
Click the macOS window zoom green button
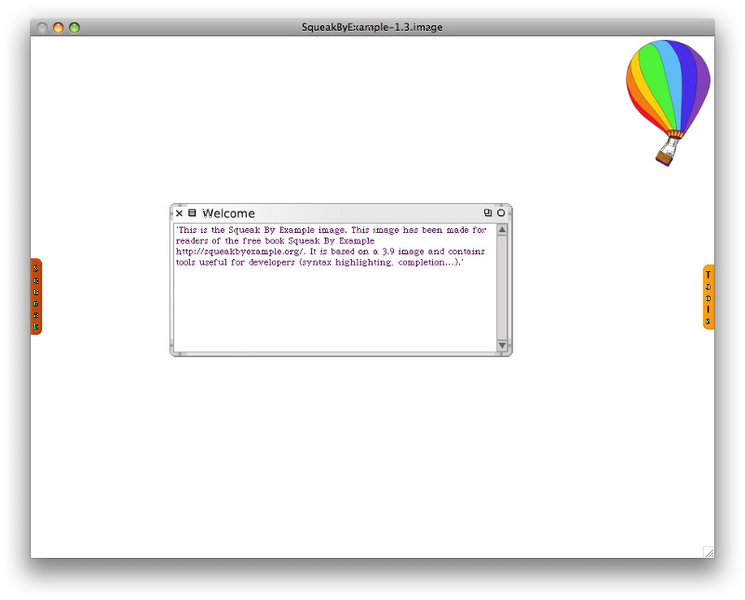point(74,28)
